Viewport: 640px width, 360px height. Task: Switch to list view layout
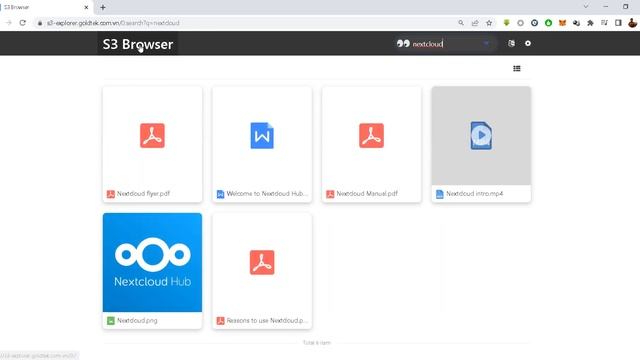pyautogui.click(x=517, y=69)
